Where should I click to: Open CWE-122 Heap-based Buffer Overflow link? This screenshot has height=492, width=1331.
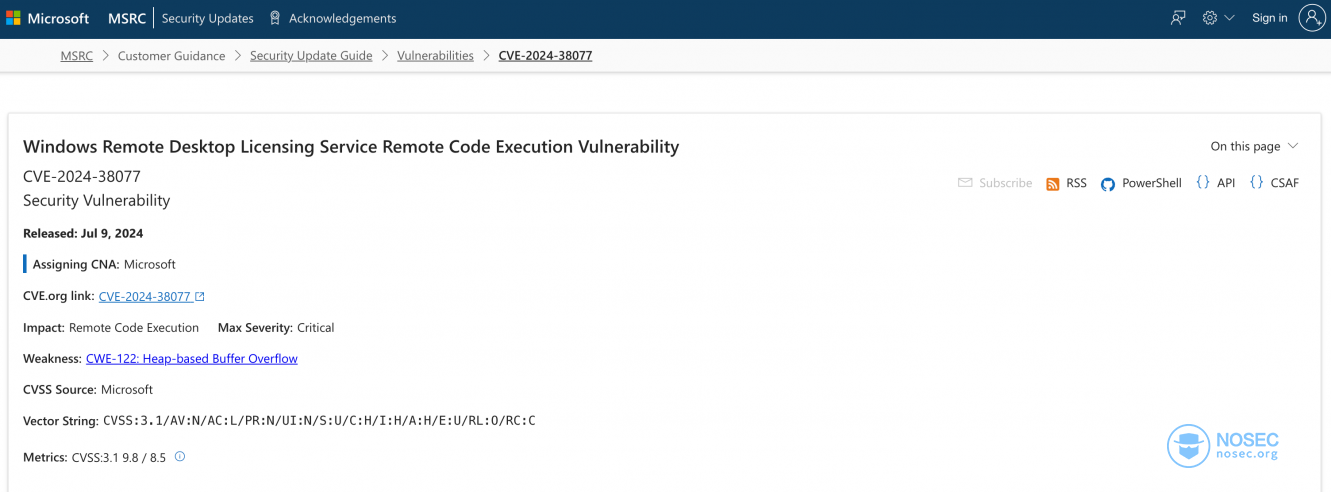(192, 358)
